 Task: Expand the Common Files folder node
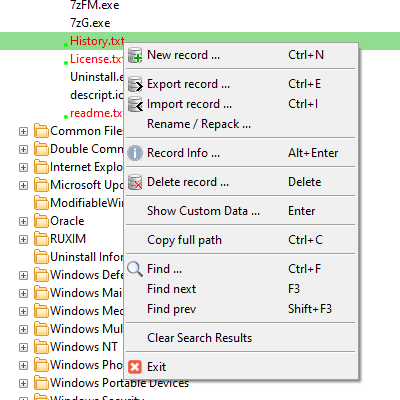coord(23,131)
